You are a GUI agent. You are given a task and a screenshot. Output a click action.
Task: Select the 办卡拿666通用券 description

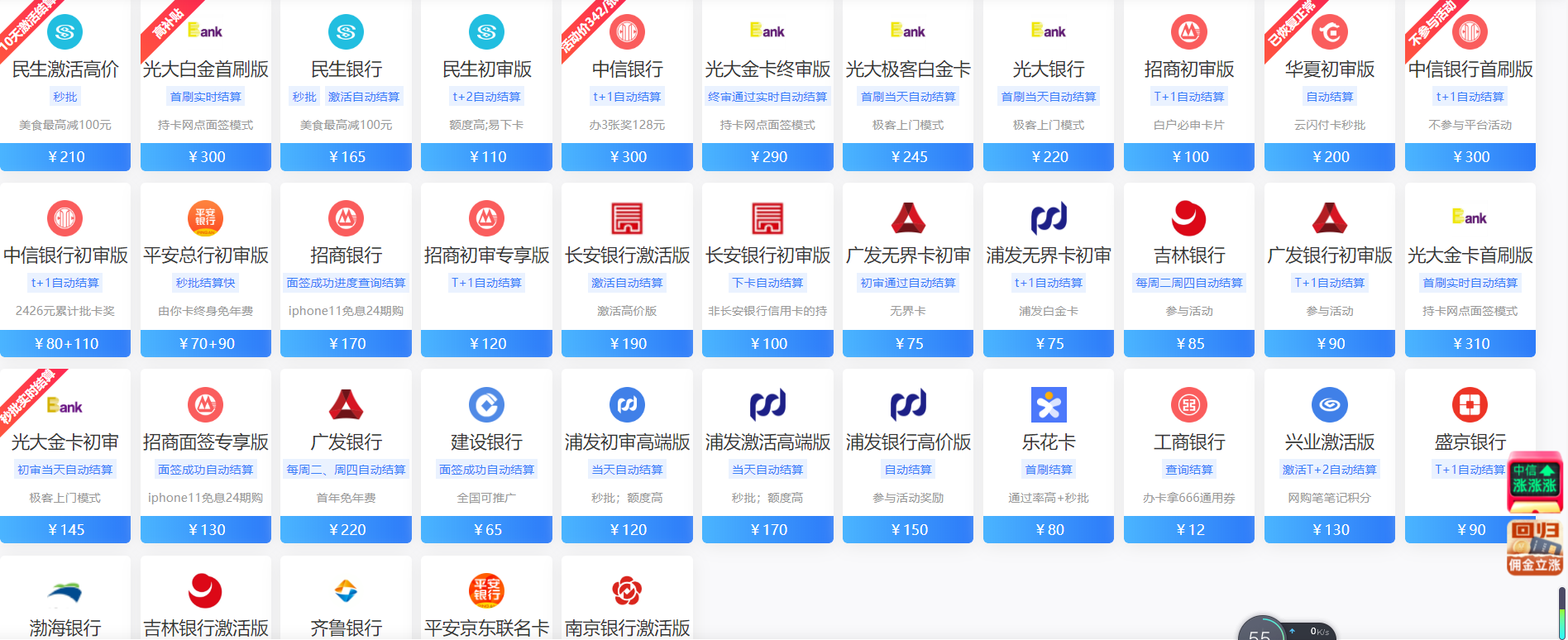pyautogui.click(x=1189, y=498)
